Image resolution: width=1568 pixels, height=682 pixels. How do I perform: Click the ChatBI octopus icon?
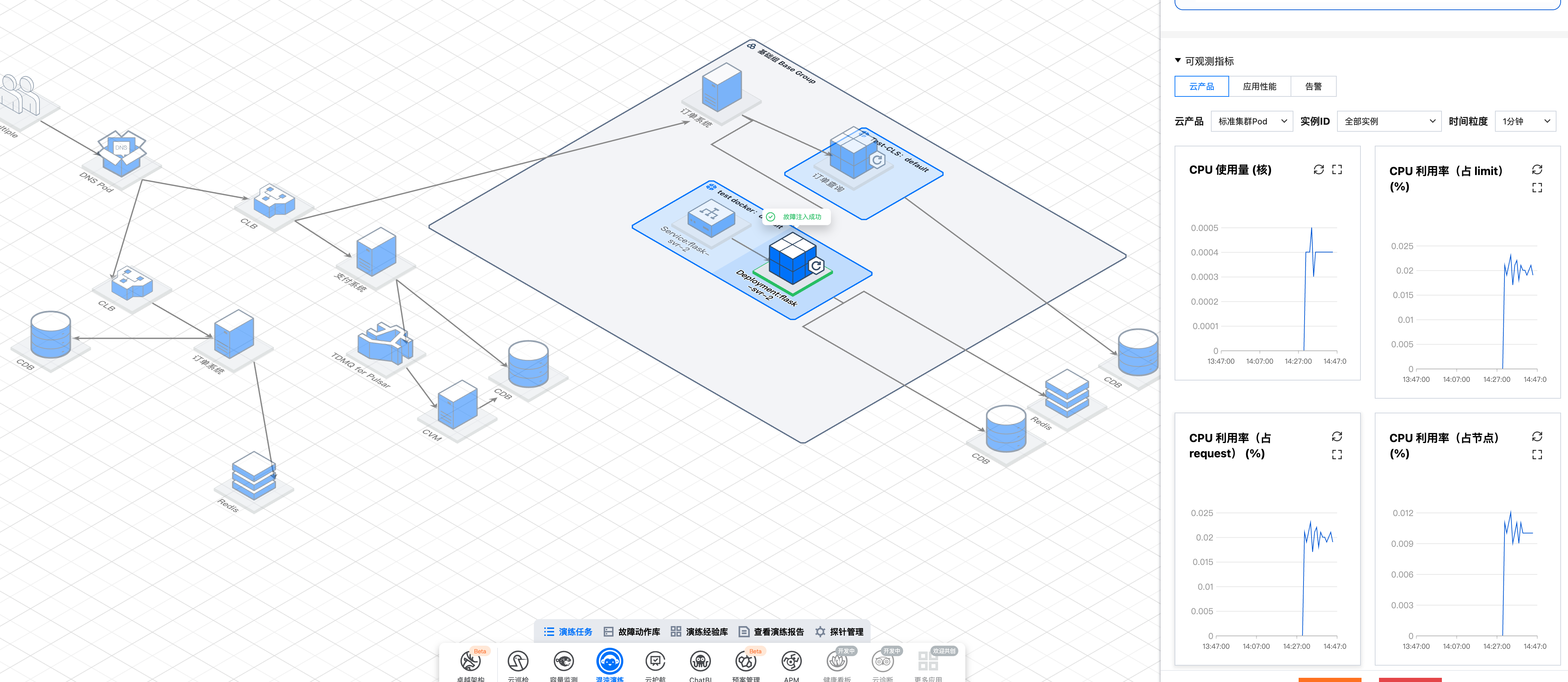click(x=700, y=661)
